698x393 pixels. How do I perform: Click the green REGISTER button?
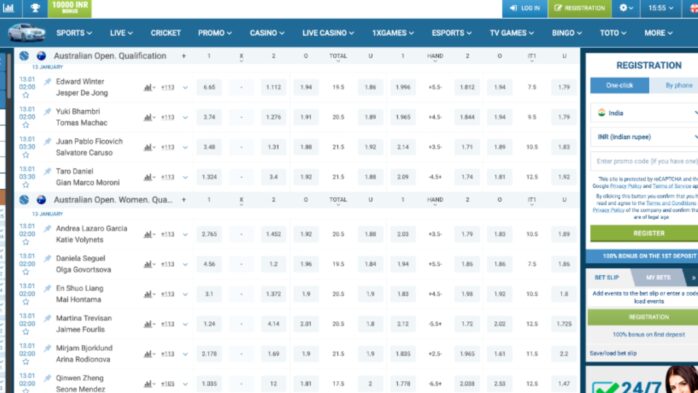tap(645, 233)
